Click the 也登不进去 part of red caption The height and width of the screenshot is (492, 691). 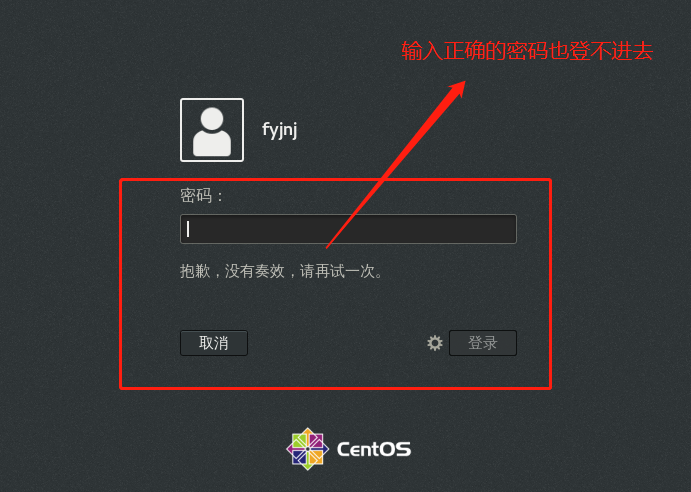601,51
